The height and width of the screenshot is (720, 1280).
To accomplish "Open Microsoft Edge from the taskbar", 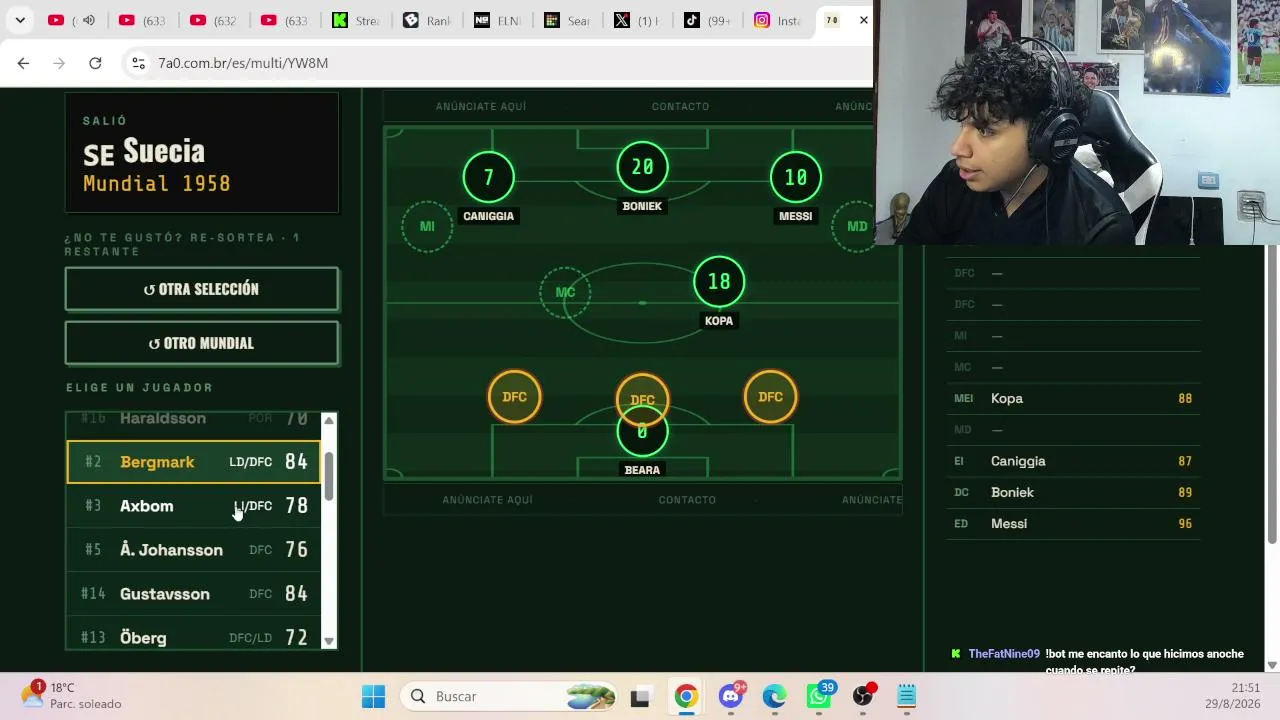I will [774, 696].
